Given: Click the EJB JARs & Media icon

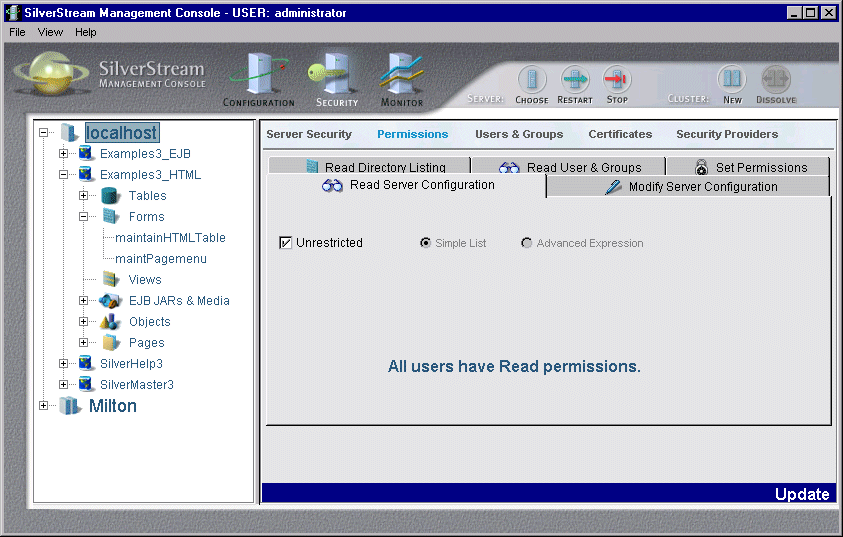Looking at the screenshot, I should coord(110,300).
